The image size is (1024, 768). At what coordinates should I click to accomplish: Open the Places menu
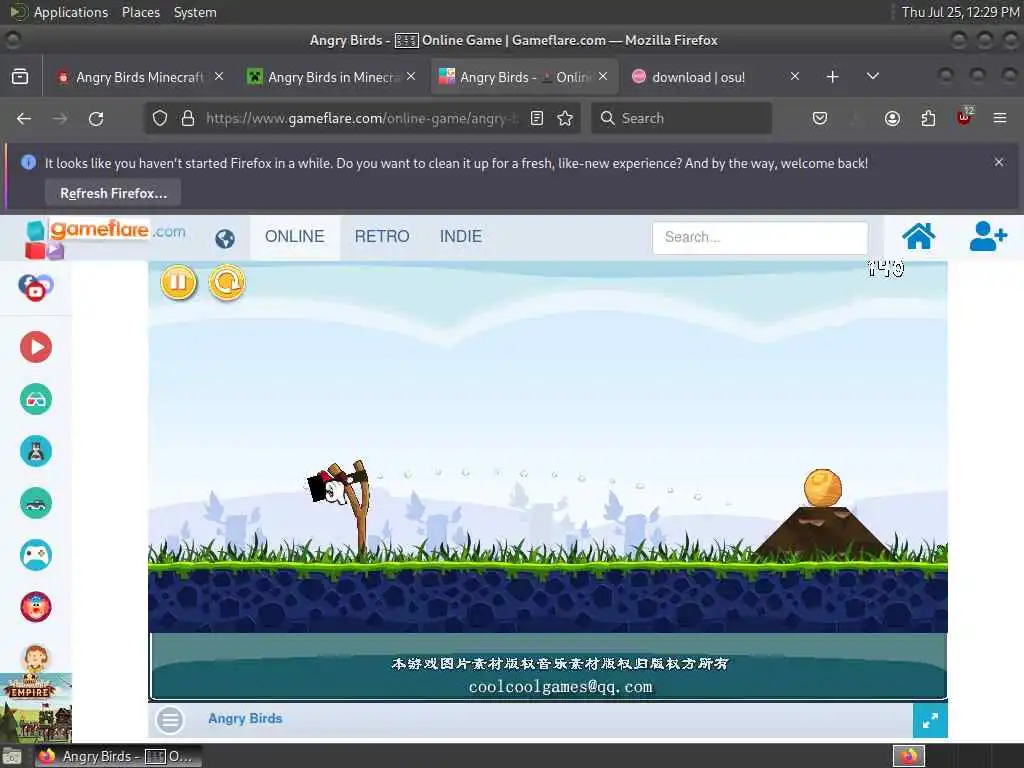(140, 12)
